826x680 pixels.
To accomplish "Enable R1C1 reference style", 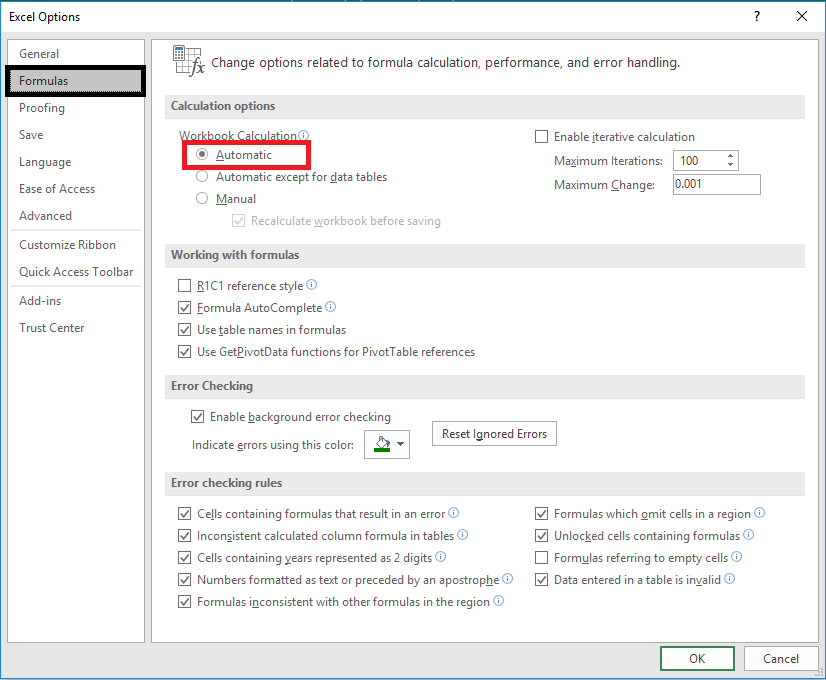I will [184, 285].
